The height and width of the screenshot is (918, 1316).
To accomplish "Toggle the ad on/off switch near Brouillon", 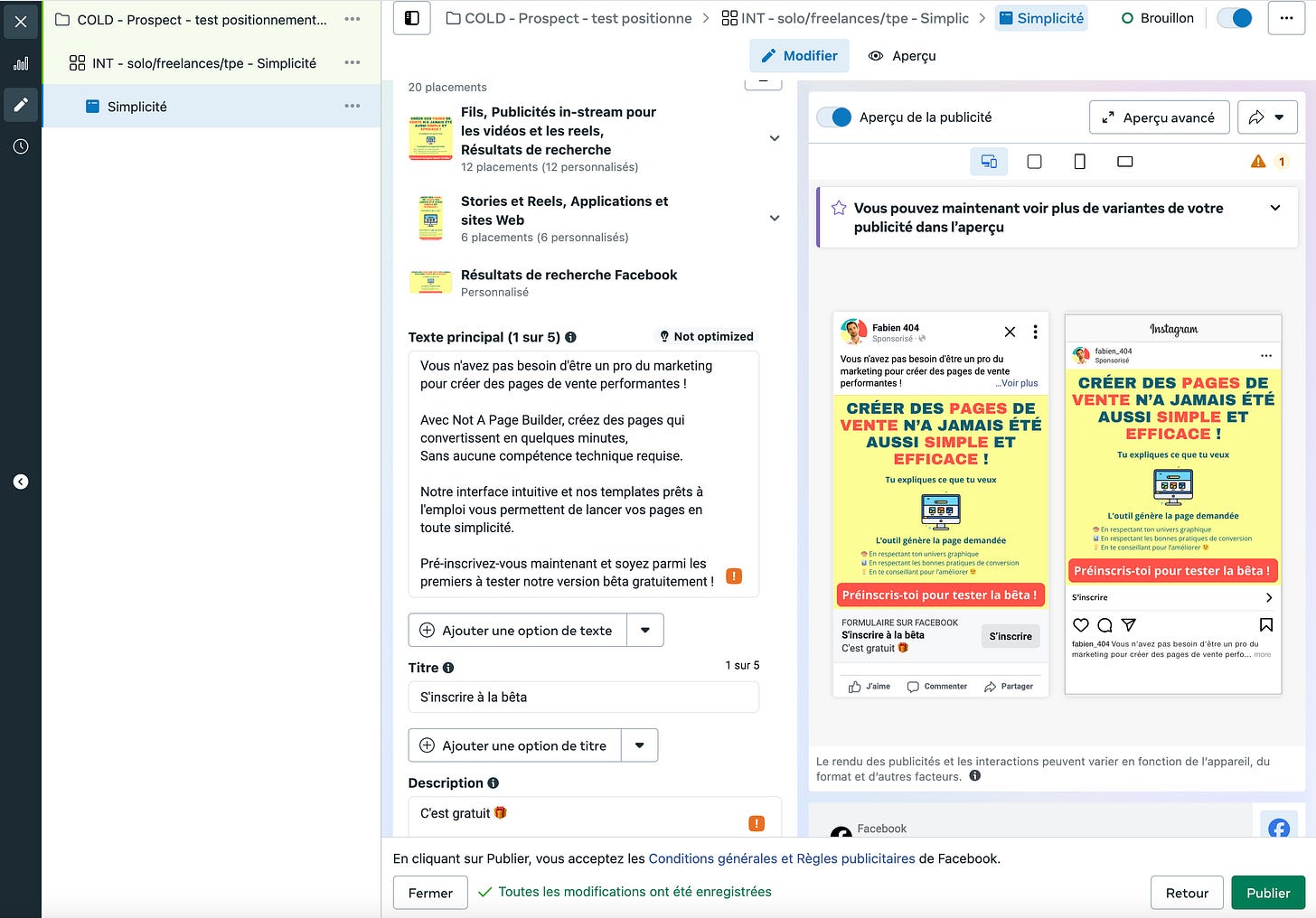I will point(1235,18).
